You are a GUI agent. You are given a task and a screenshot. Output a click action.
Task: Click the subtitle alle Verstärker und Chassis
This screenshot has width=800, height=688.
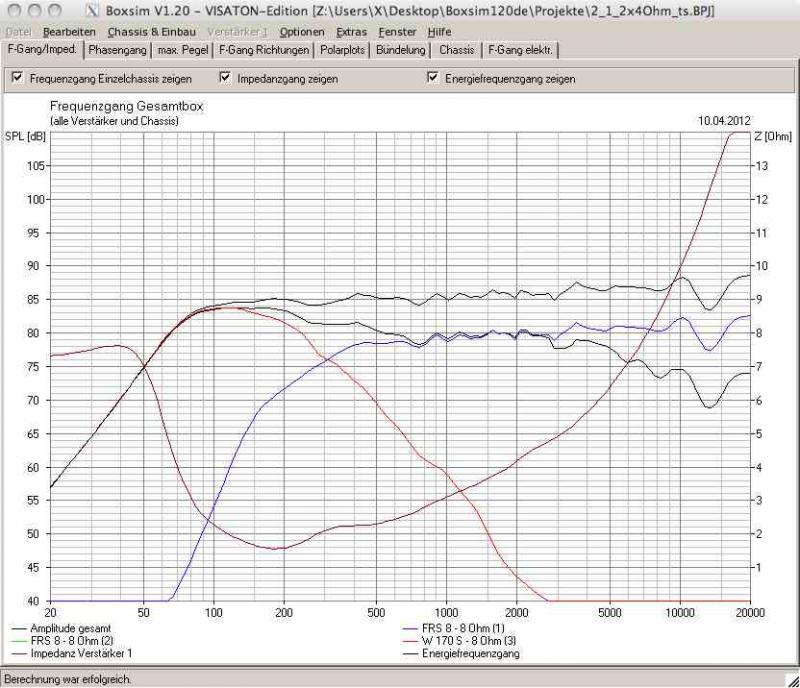click(115, 121)
